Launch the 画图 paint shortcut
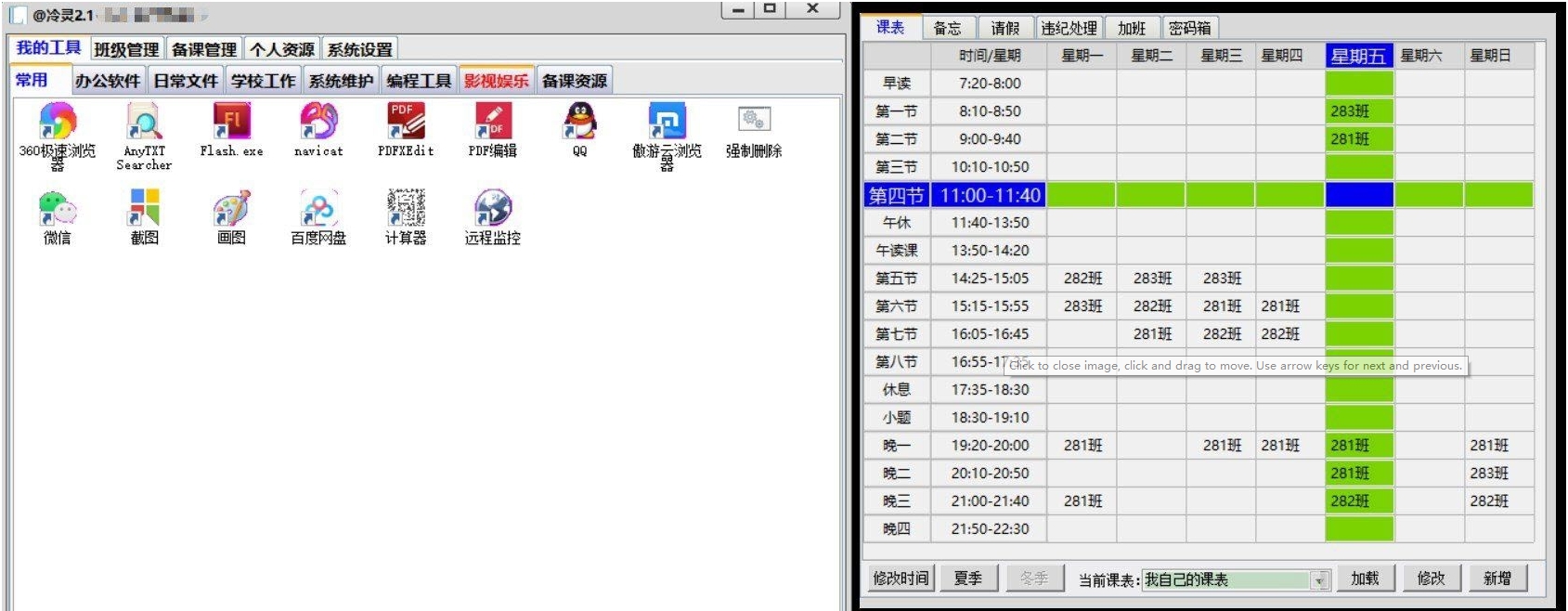This screenshot has width=1568, height=611. (x=231, y=217)
